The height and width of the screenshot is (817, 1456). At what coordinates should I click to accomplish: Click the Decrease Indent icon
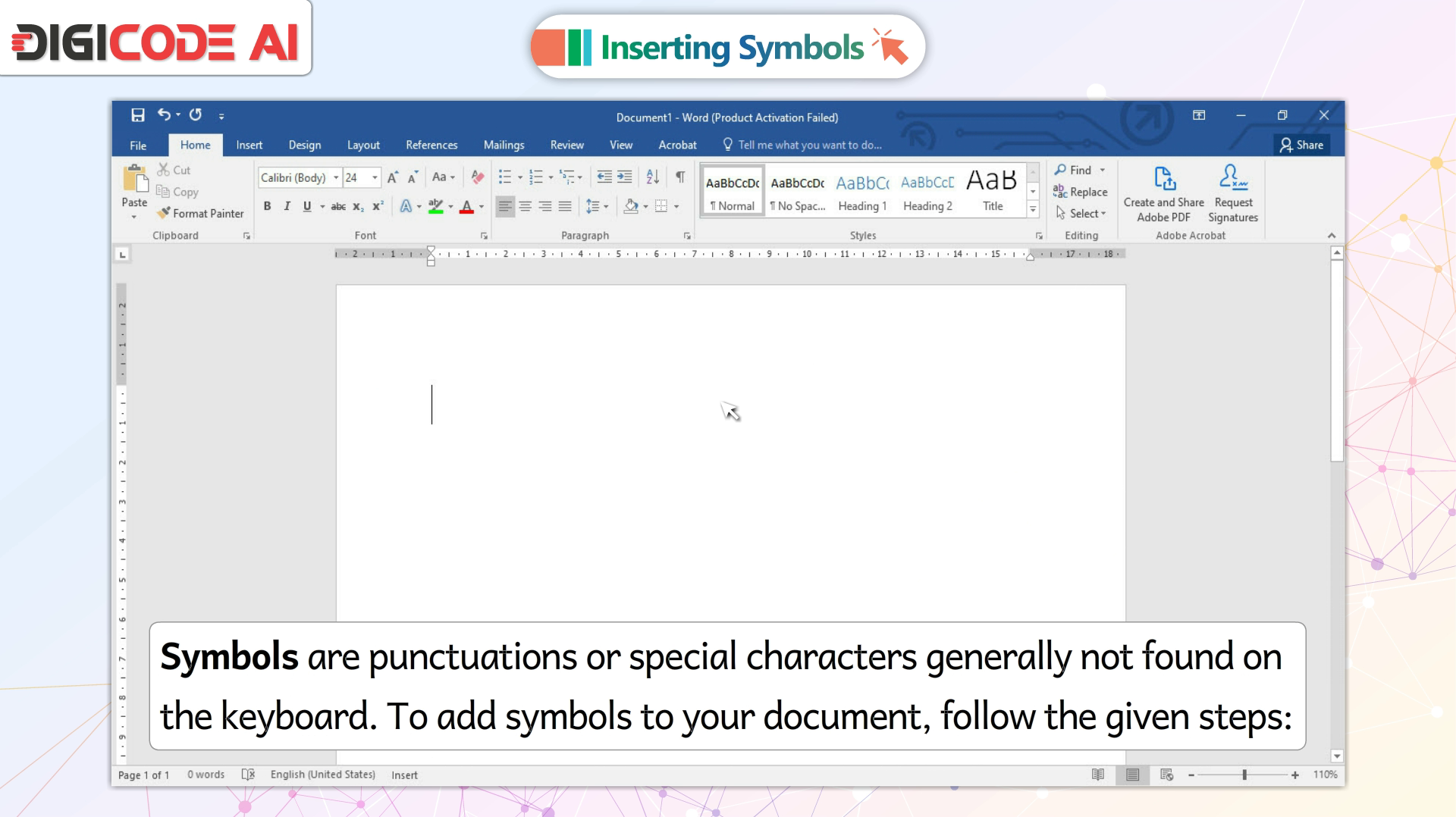point(604,177)
